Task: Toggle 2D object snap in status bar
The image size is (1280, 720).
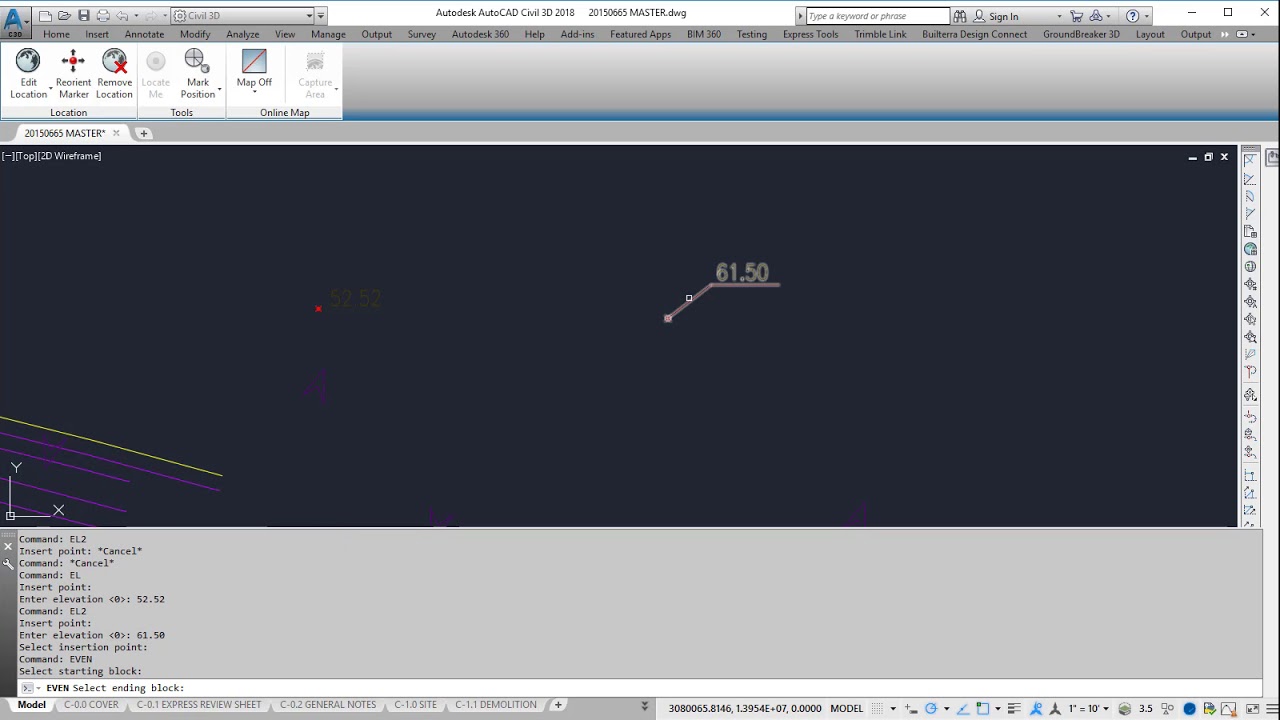Action: [983, 708]
